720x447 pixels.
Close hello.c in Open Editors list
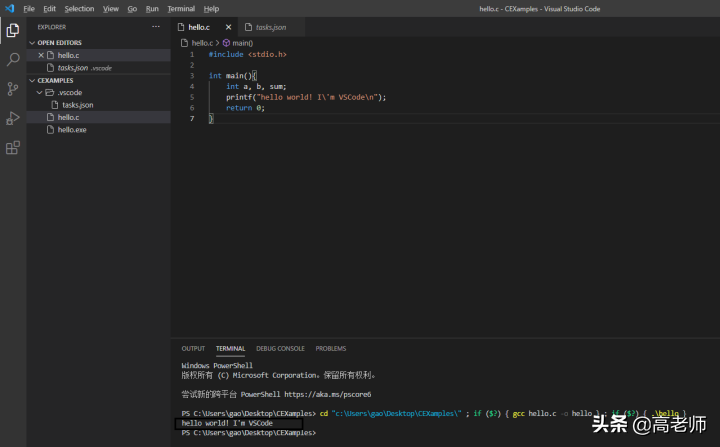(41, 55)
